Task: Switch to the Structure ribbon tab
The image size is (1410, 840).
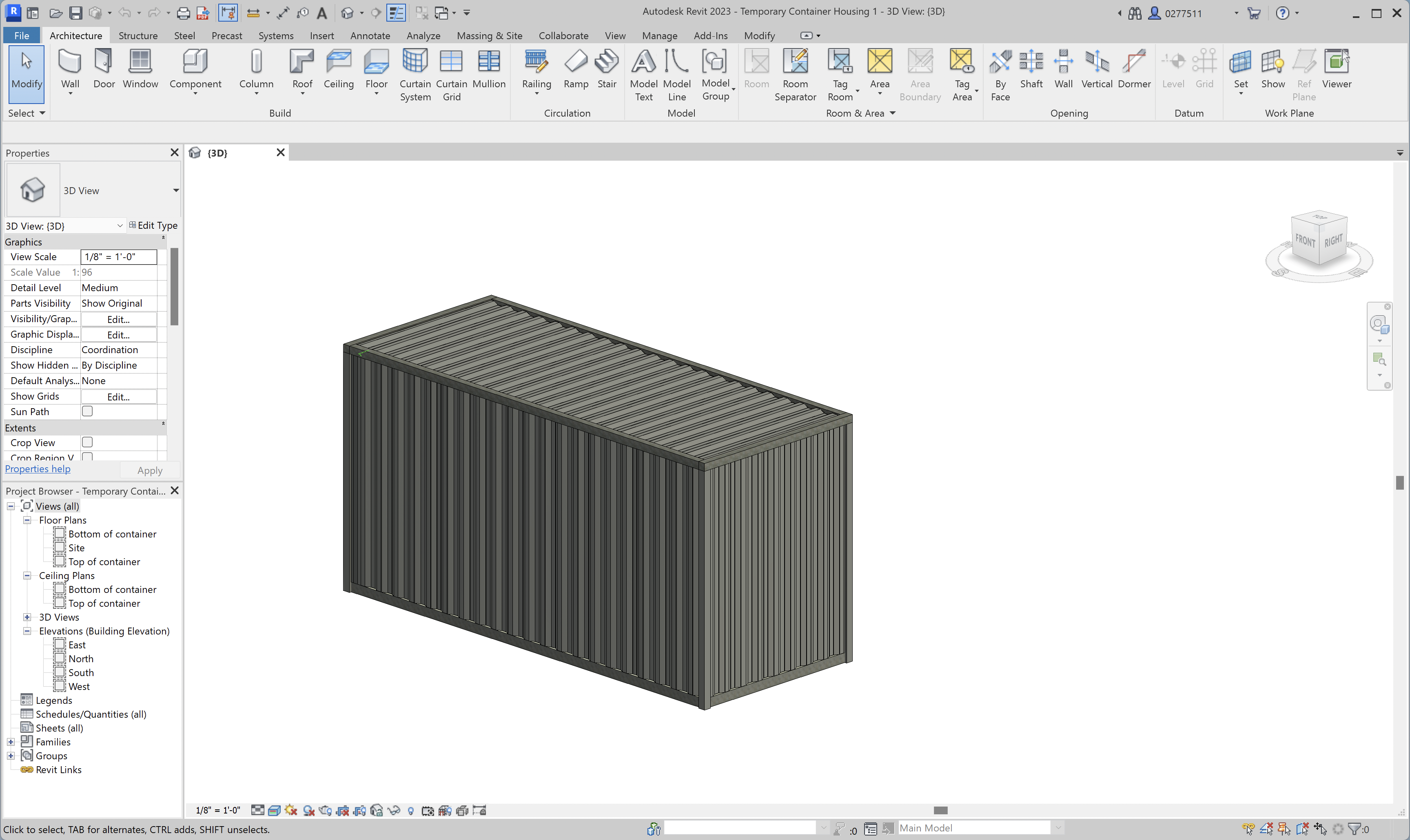Action: 137,35
